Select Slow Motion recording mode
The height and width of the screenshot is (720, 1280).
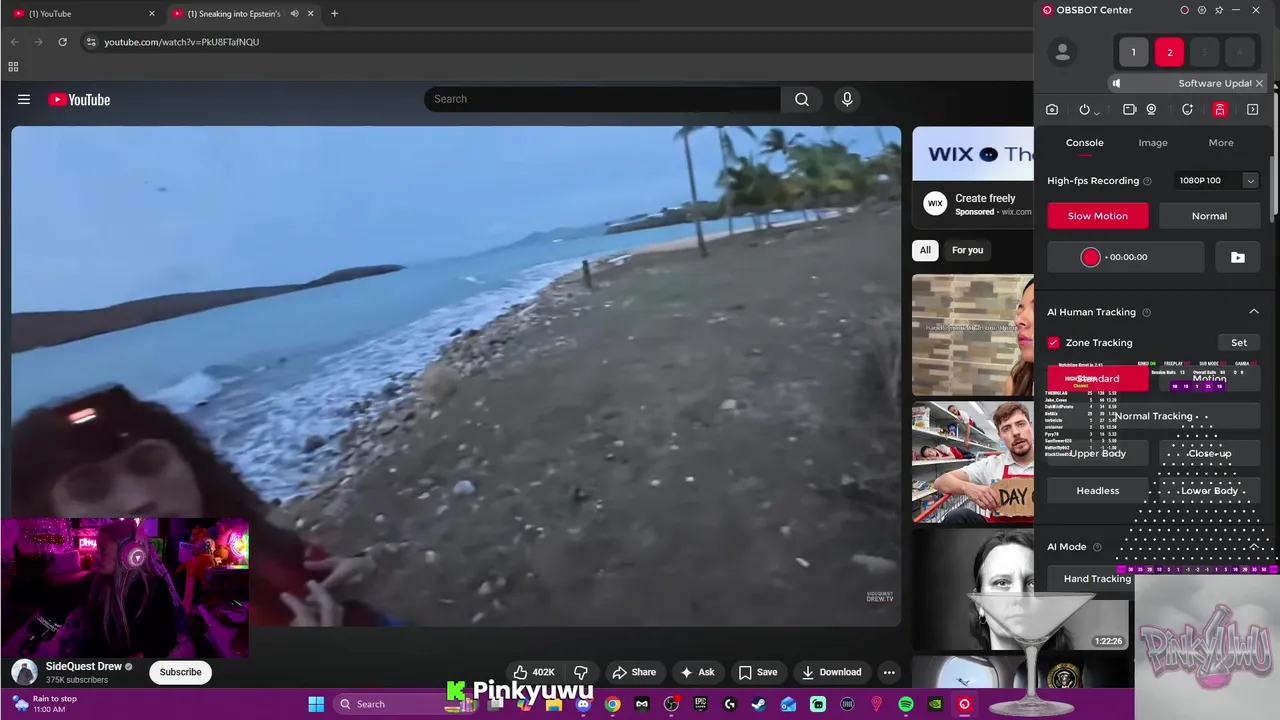pyautogui.click(x=1098, y=216)
